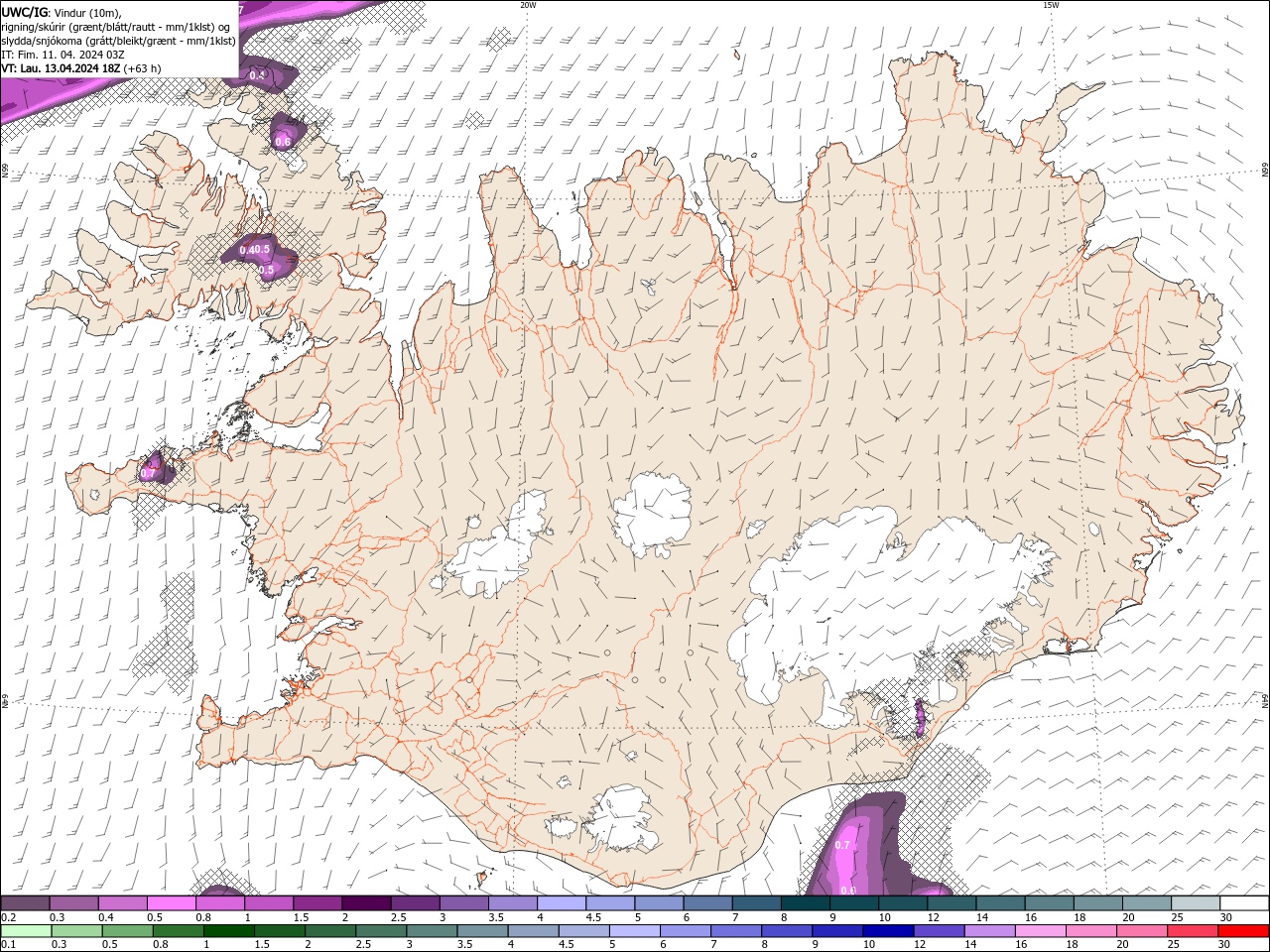Click the white Langjökull glacier west of centre
This screenshot has width=1270, height=952.
[496, 550]
